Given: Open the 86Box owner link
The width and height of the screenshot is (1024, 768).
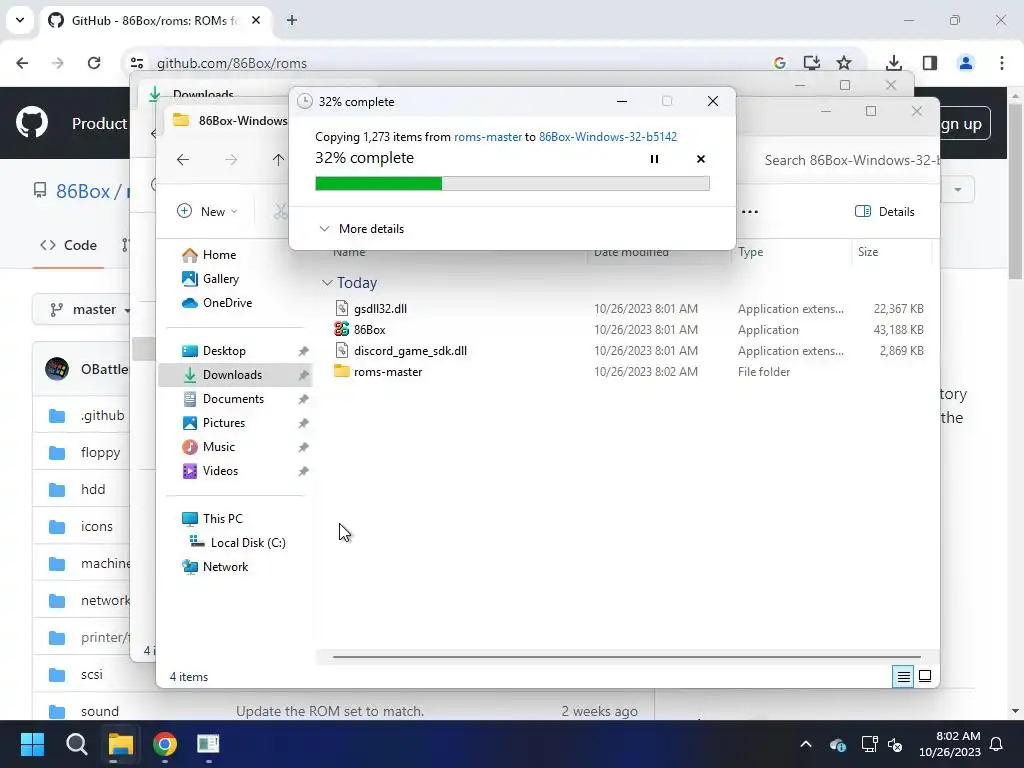Looking at the screenshot, I should coord(83,191).
